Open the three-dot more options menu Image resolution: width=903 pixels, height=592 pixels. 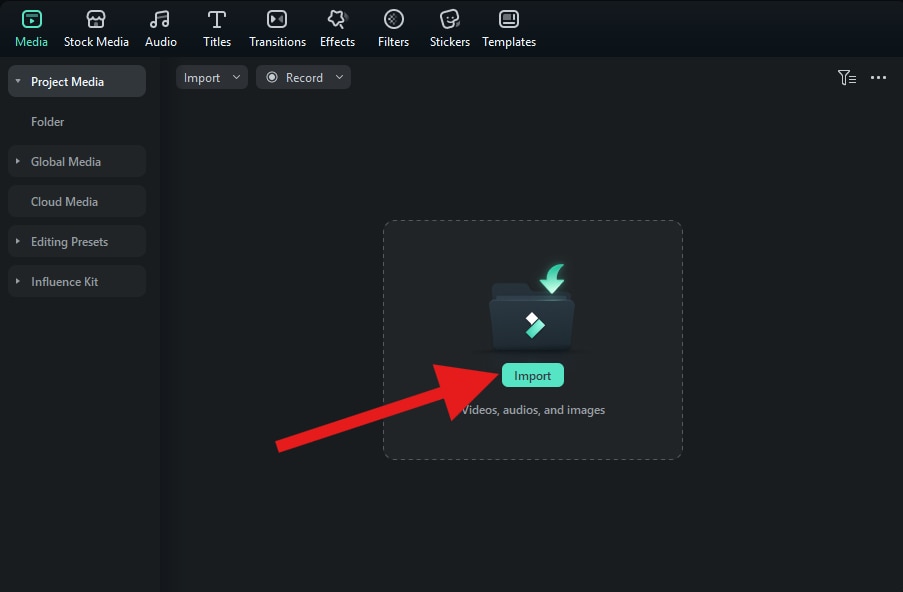pyautogui.click(x=878, y=77)
